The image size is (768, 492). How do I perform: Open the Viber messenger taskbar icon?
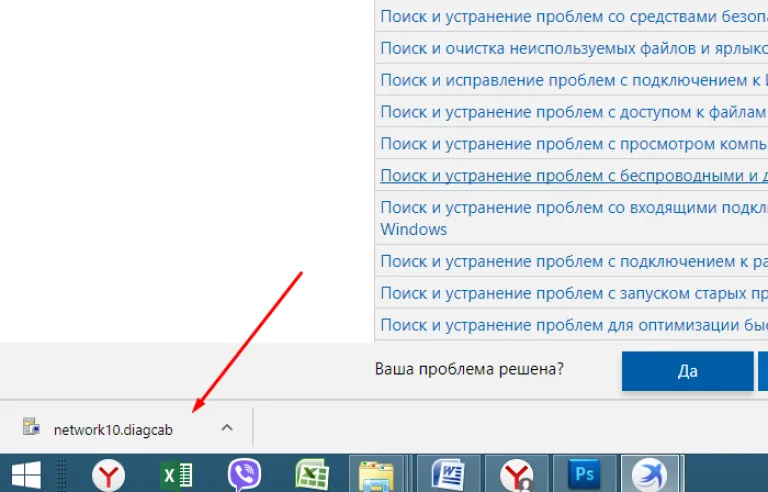click(x=244, y=474)
